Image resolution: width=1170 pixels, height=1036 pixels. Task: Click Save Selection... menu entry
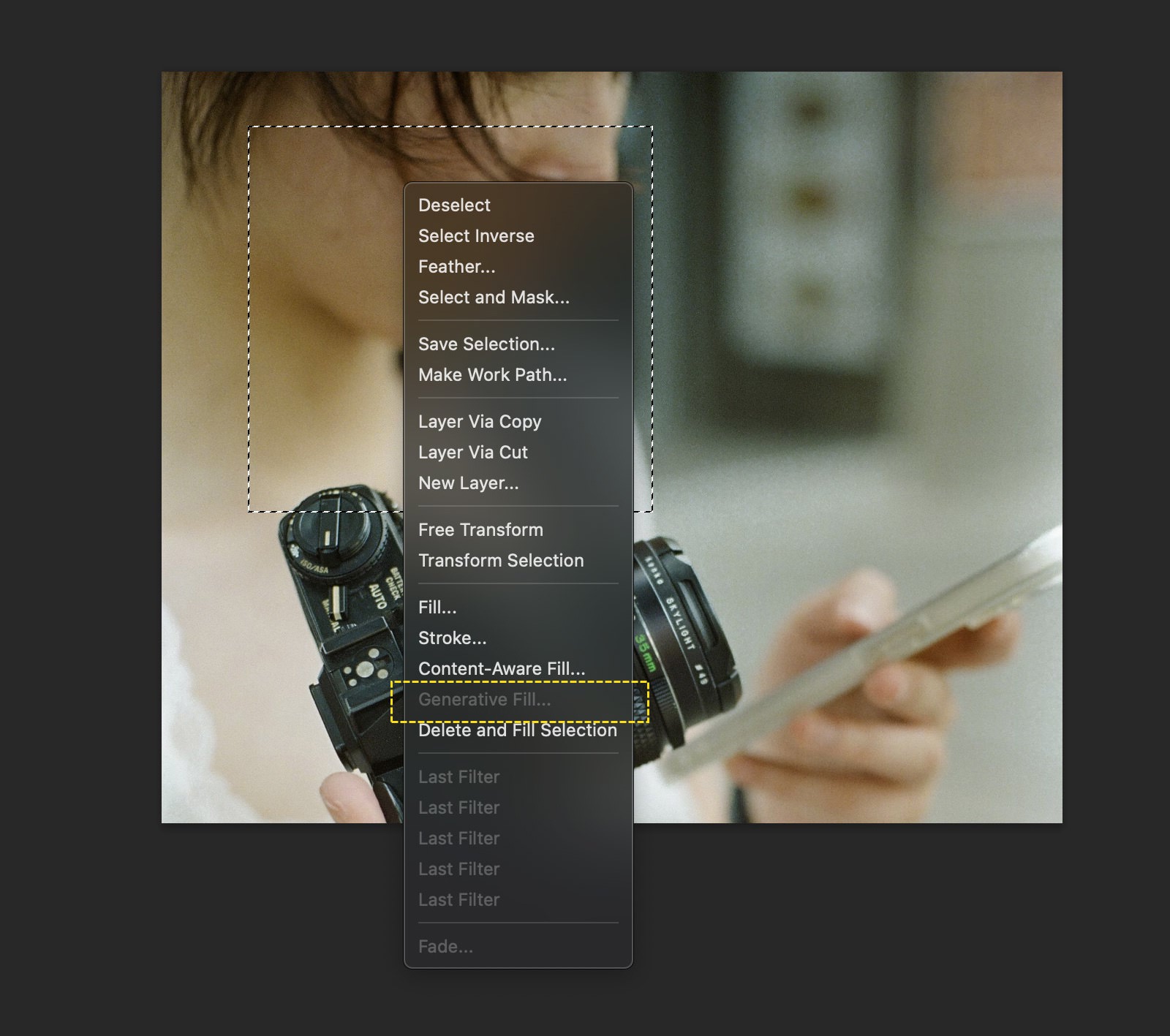click(x=486, y=344)
